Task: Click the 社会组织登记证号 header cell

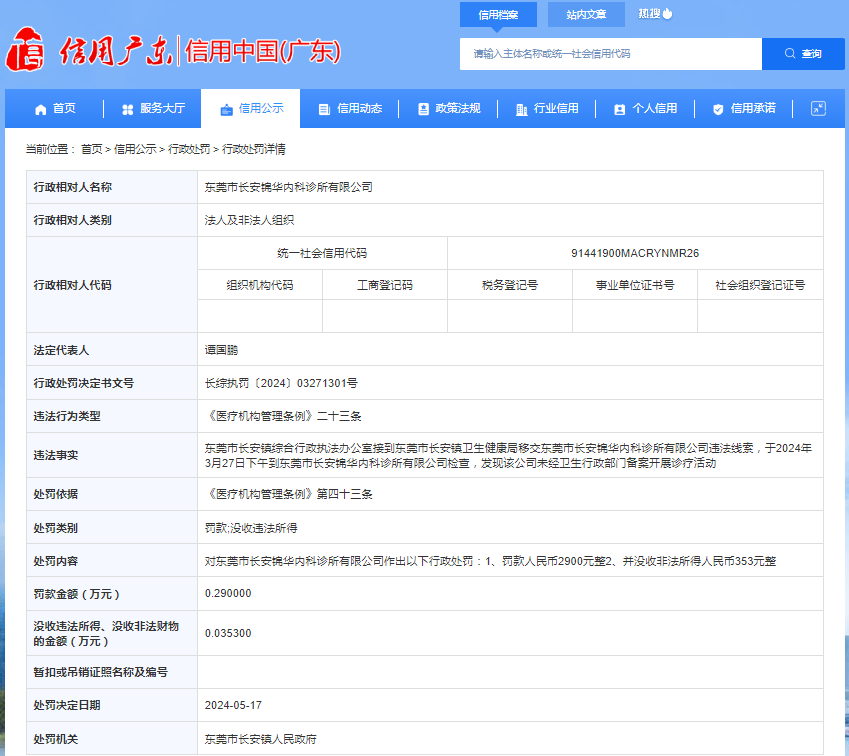Action: [760, 285]
